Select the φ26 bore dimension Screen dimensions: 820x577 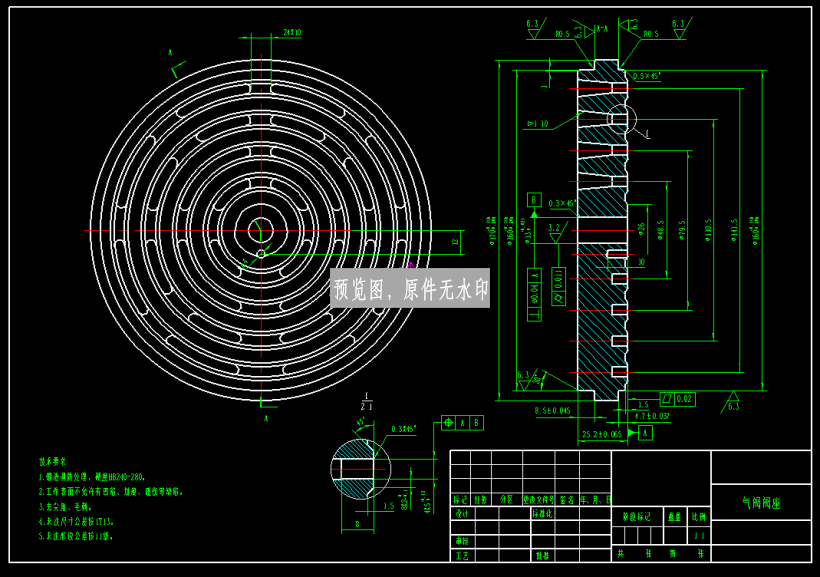(x=641, y=229)
